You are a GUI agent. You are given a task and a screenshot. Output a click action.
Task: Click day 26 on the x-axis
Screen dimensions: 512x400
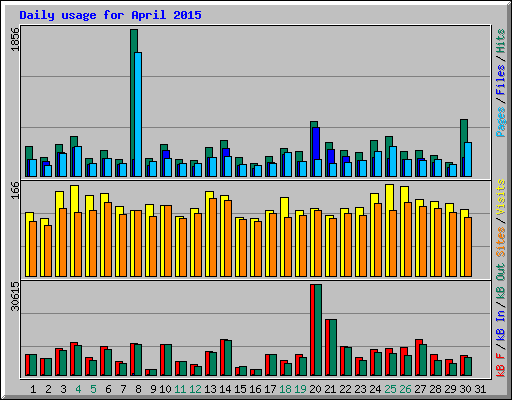(405, 389)
